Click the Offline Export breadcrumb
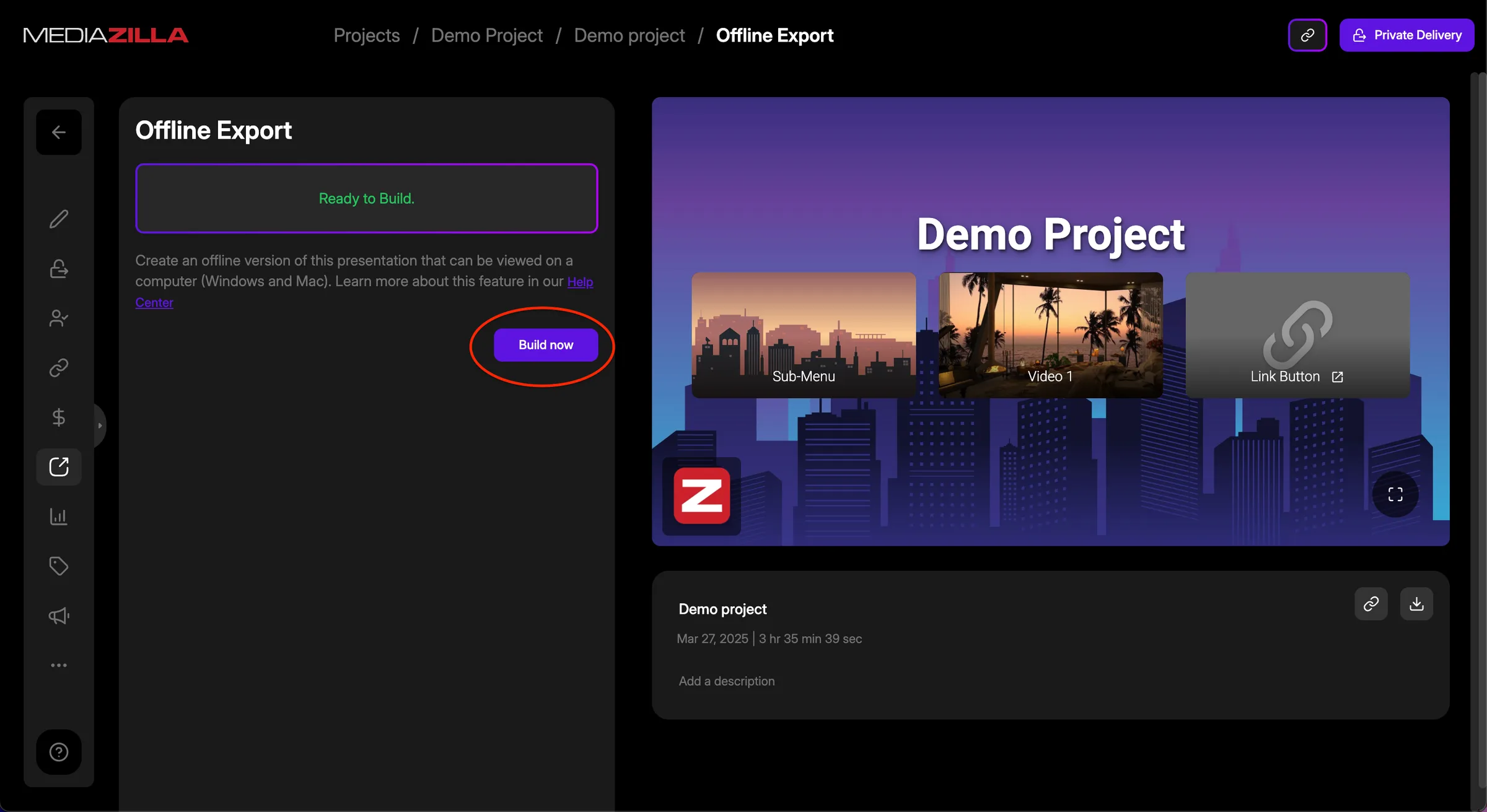 coord(774,35)
